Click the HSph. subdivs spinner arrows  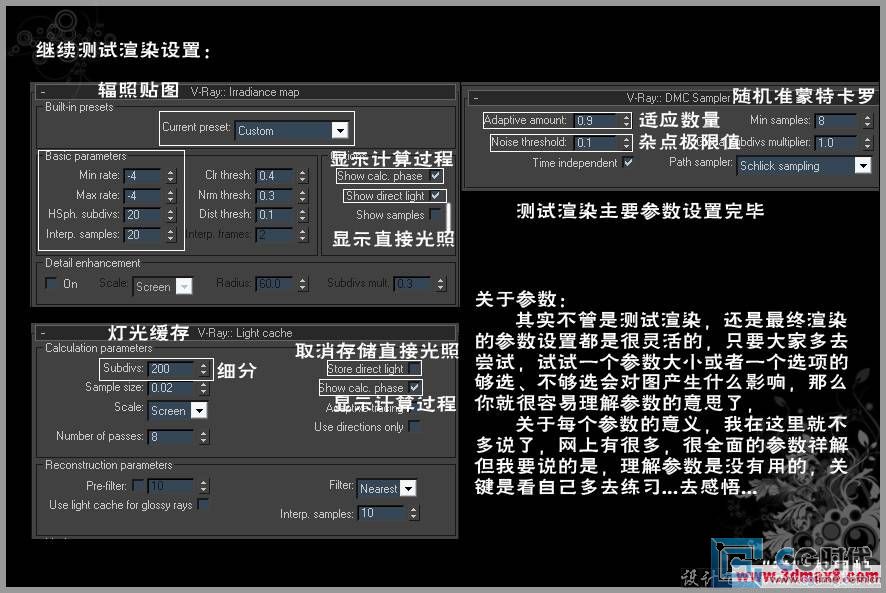[x=170, y=215]
